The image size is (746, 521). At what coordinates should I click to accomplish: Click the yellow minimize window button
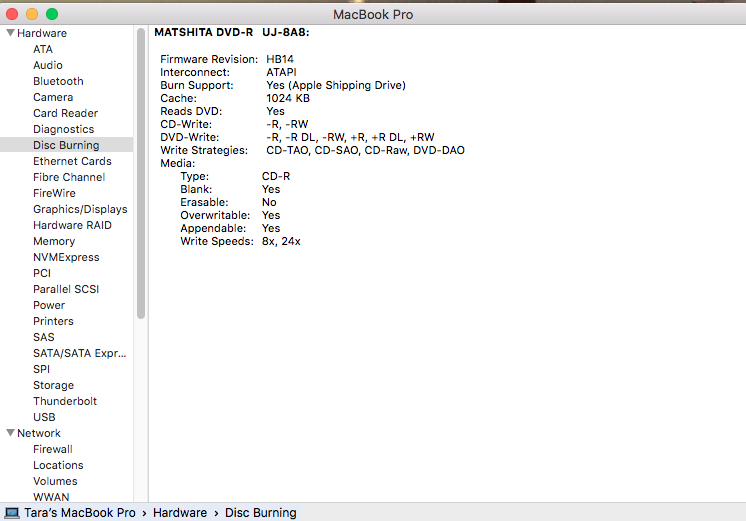[32, 14]
